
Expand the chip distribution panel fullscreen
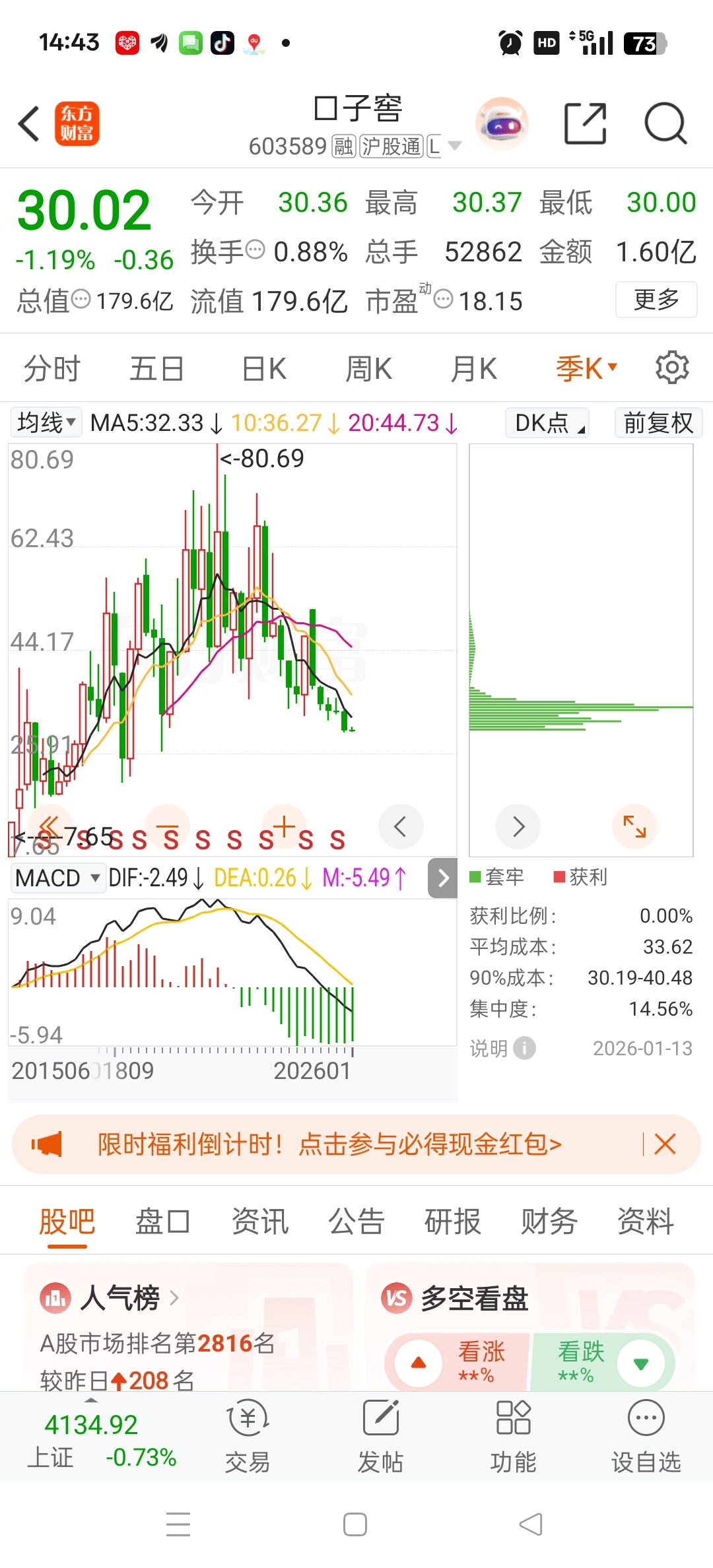pos(635,826)
